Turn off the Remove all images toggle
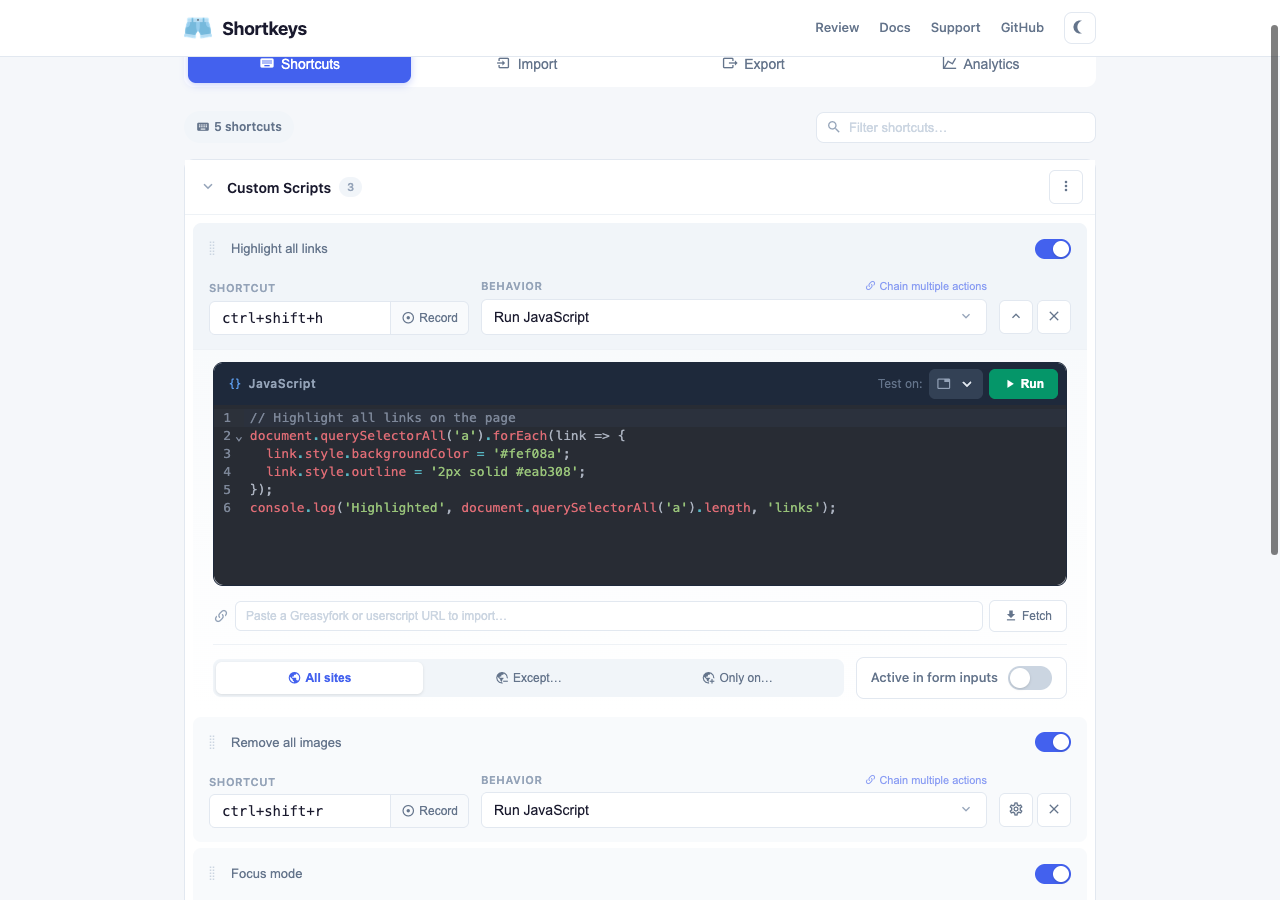This screenshot has width=1280, height=900. [1052, 742]
